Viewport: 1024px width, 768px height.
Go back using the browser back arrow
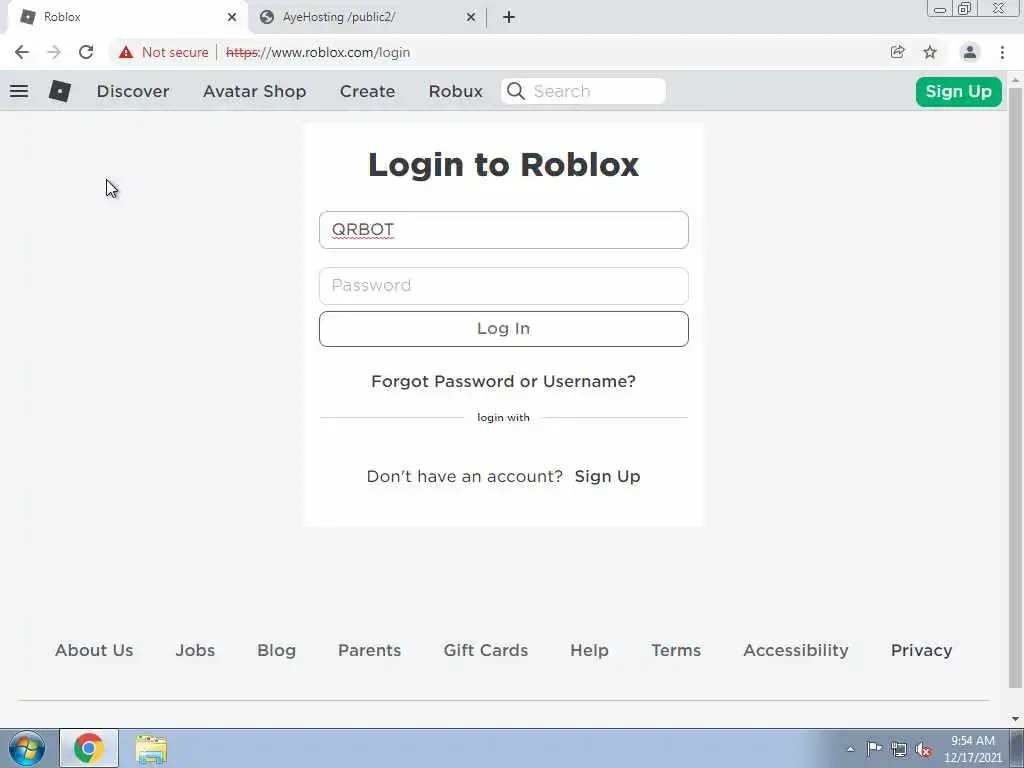coord(22,52)
